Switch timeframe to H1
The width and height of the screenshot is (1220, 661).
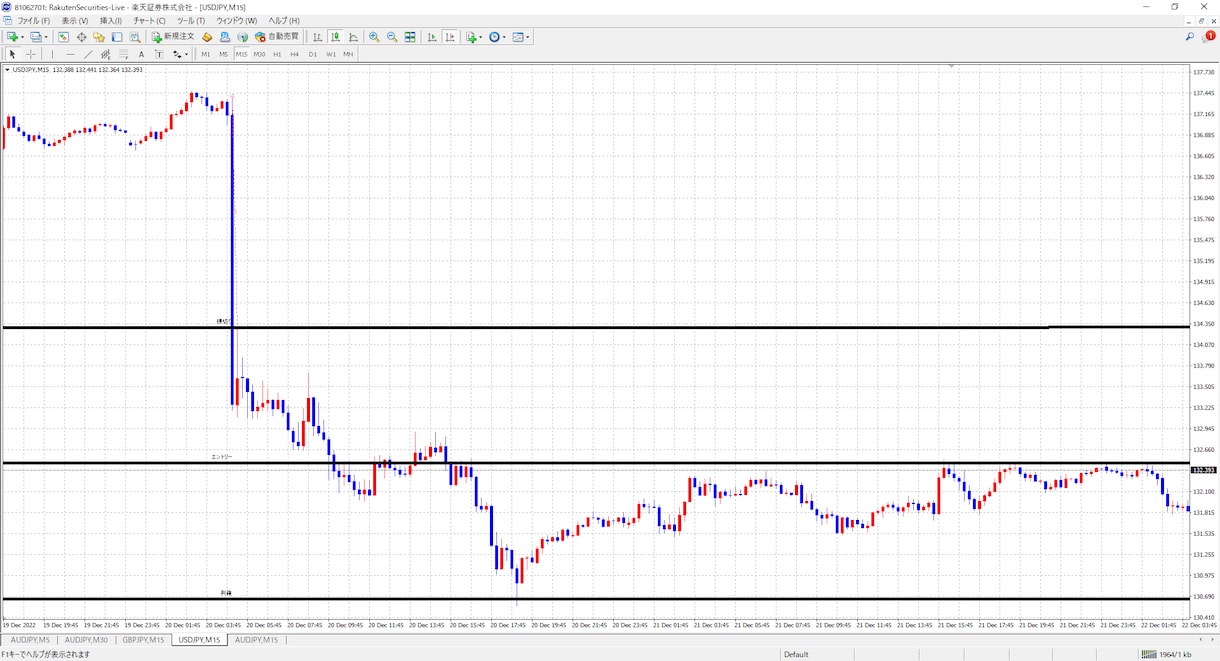tap(277, 54)
